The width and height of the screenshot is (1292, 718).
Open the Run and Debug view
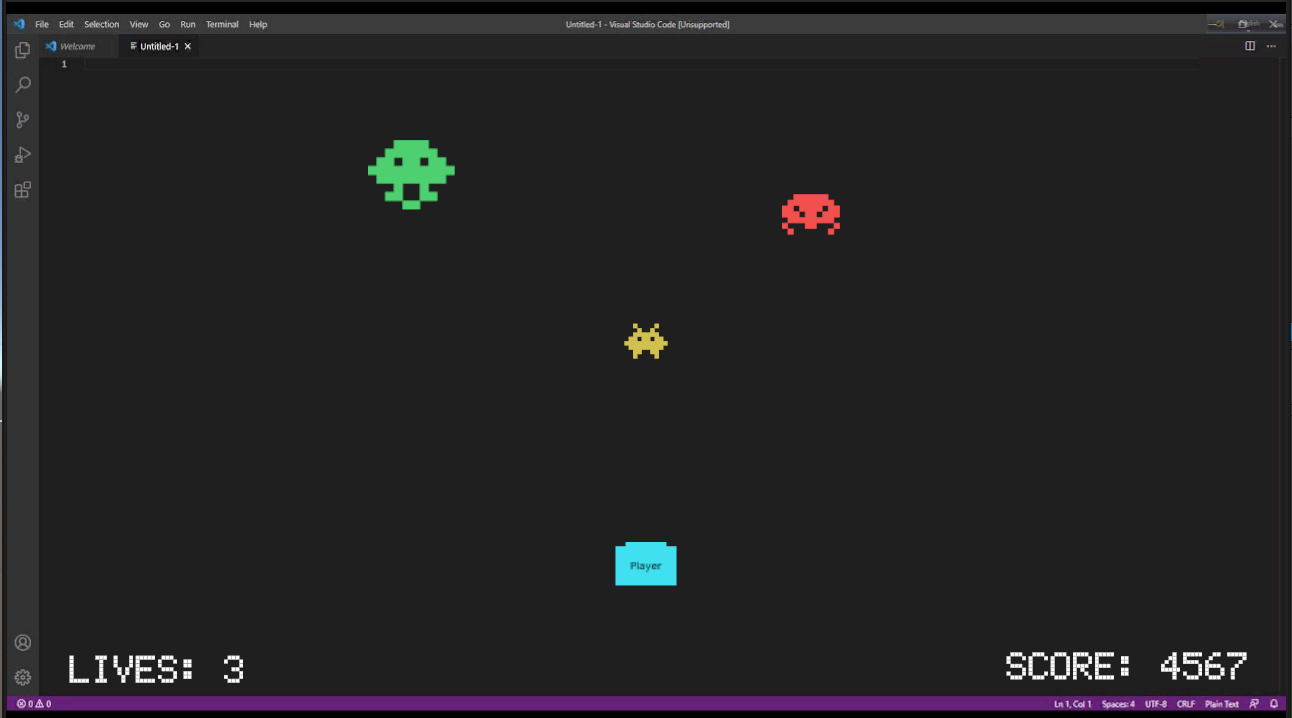tap(22, 155)
